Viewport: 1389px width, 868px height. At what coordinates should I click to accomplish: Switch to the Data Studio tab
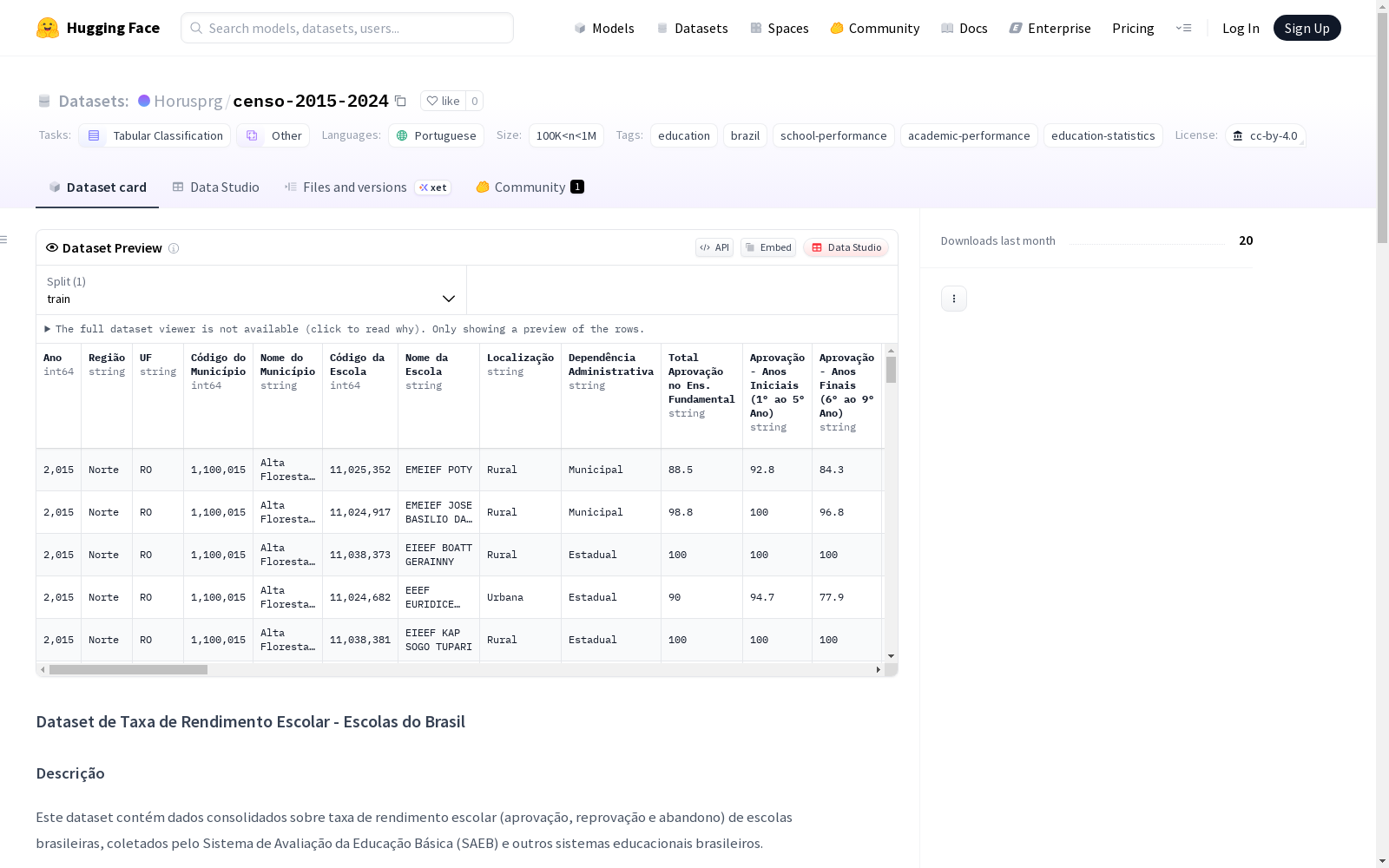pyautogui.click(x=216, y=187)
